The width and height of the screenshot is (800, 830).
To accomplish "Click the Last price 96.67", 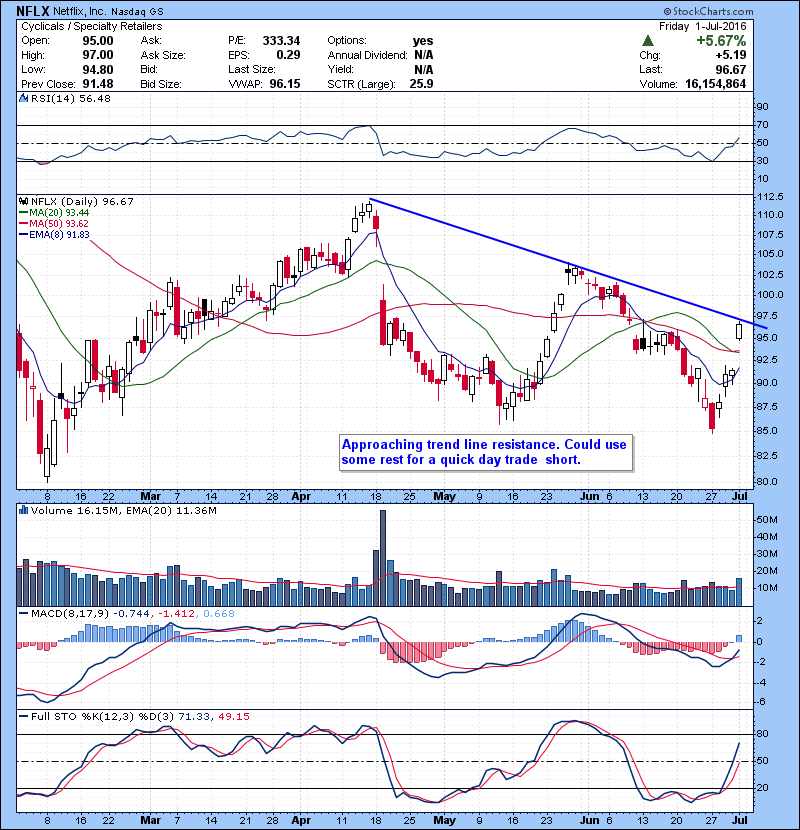I will tap(731, 70).
